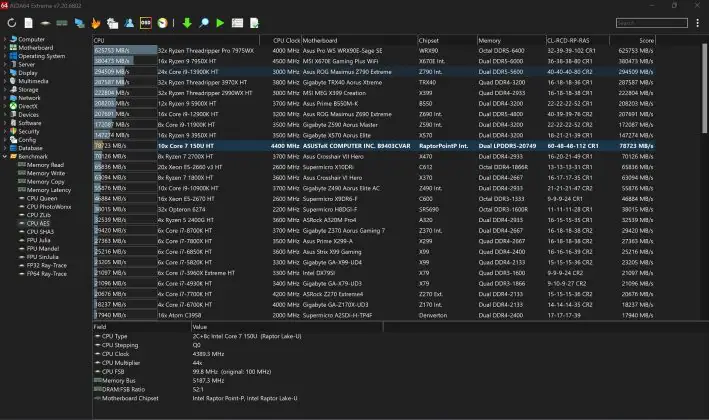Expand the Config tree node

pyautogui.click(x=5, y=140)
